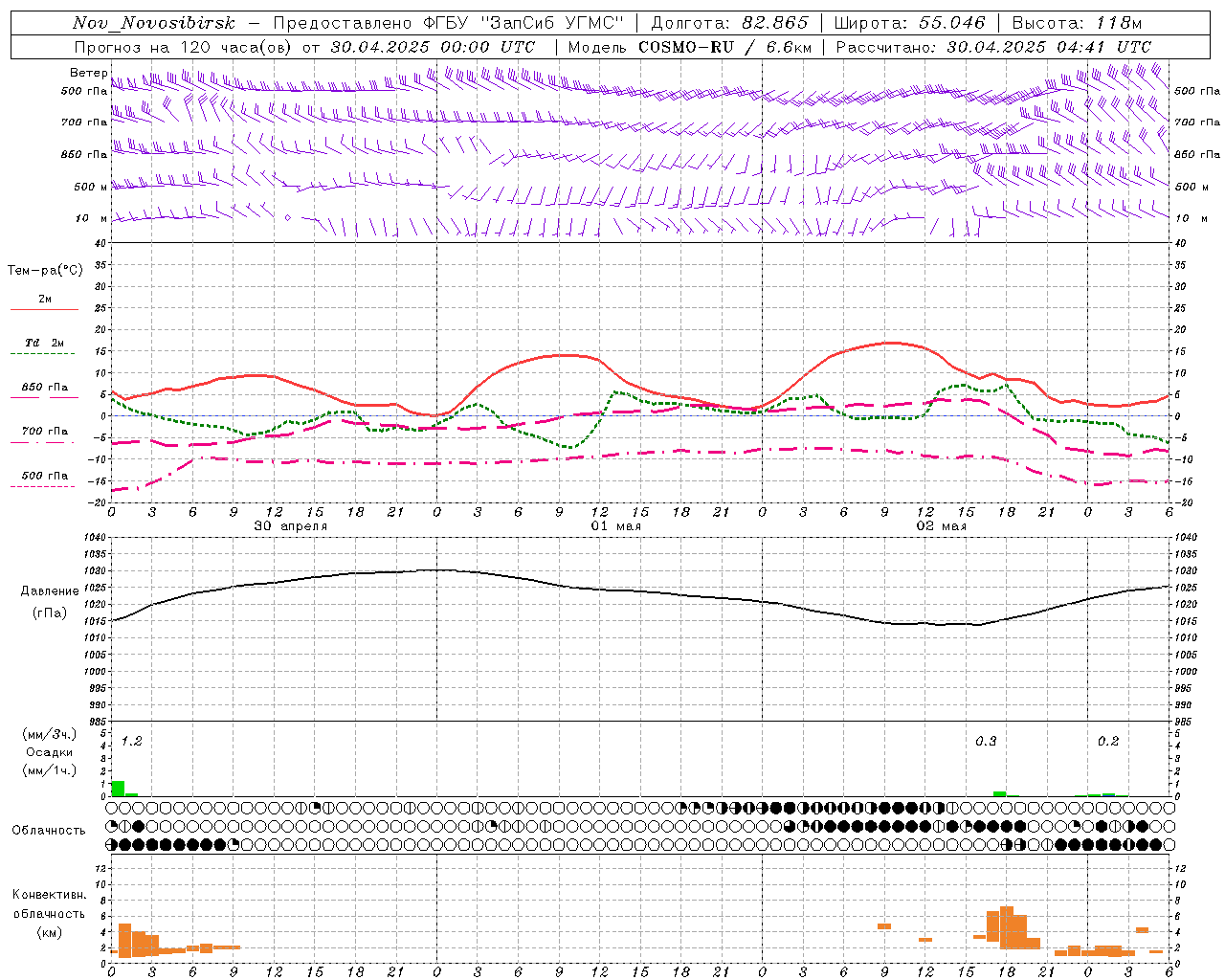Click the 30 апреля date label
The image size is (1225, 980).
(291, 526)
